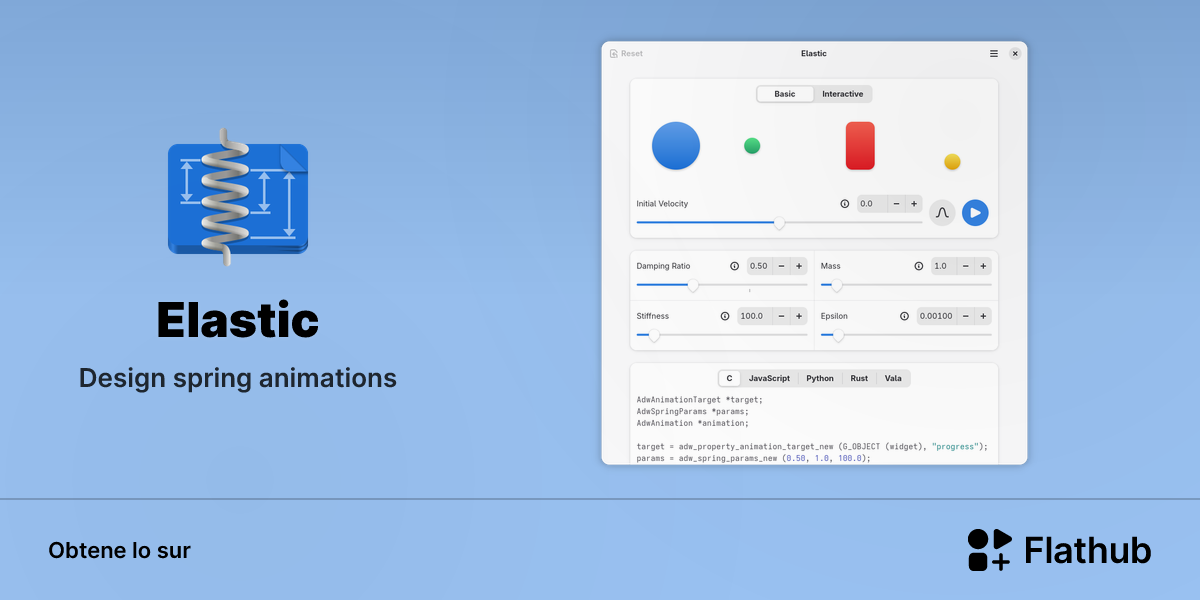Focus the Stiffness 100.0 field
Viewport: 1200px width, 600px height.
[755, 316]
